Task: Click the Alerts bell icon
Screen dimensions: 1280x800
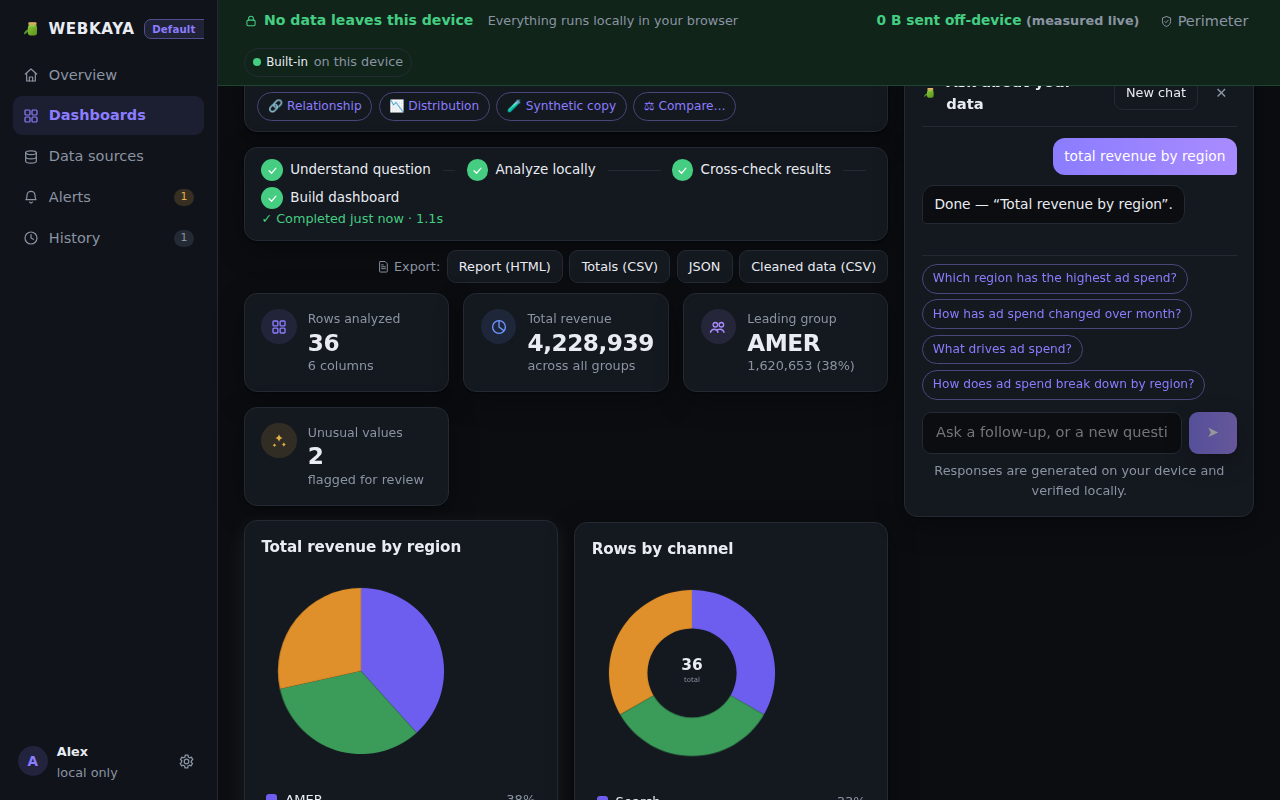Action: click(31, 198)
